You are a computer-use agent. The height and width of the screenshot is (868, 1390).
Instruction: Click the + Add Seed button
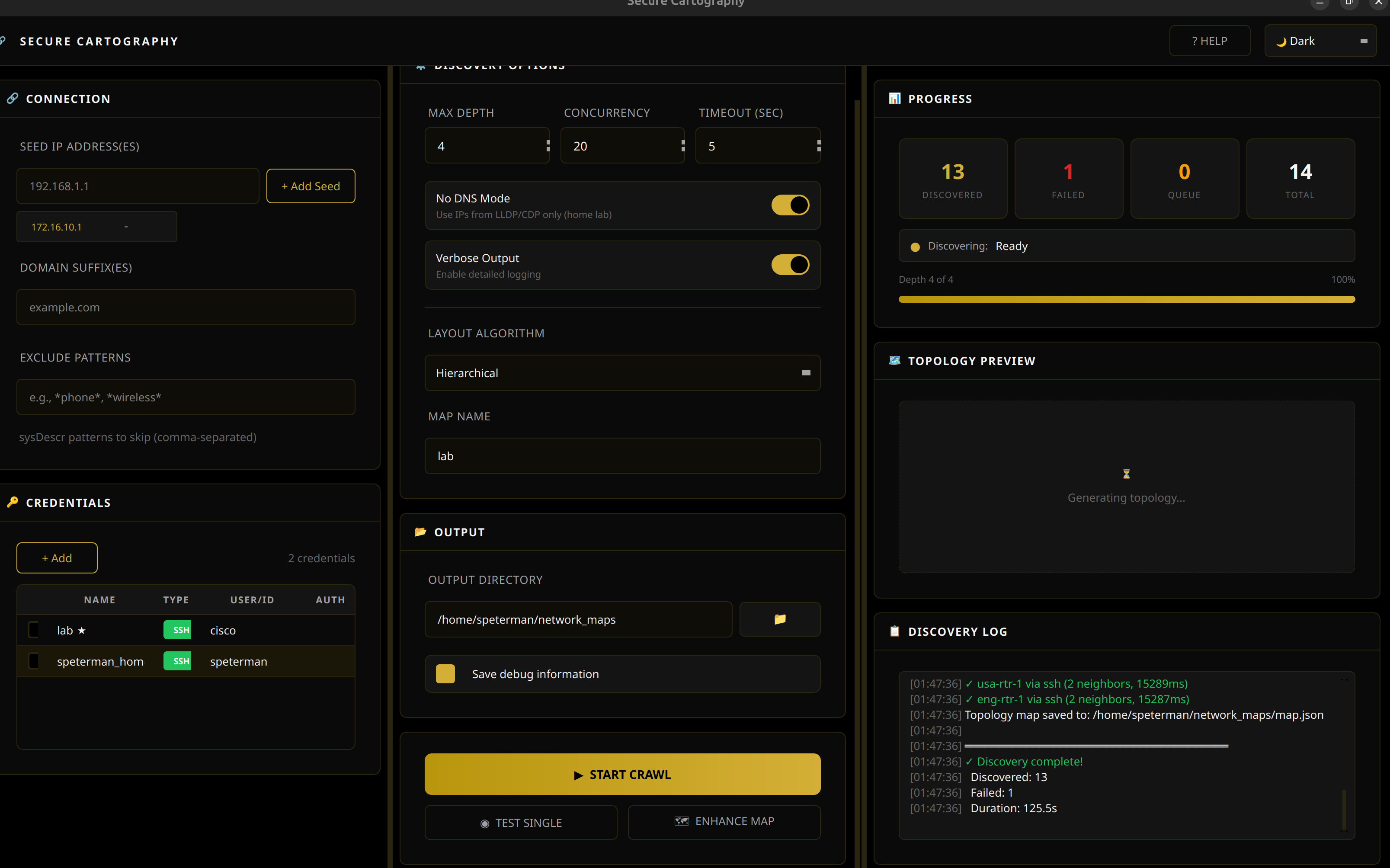coord(311,186)
